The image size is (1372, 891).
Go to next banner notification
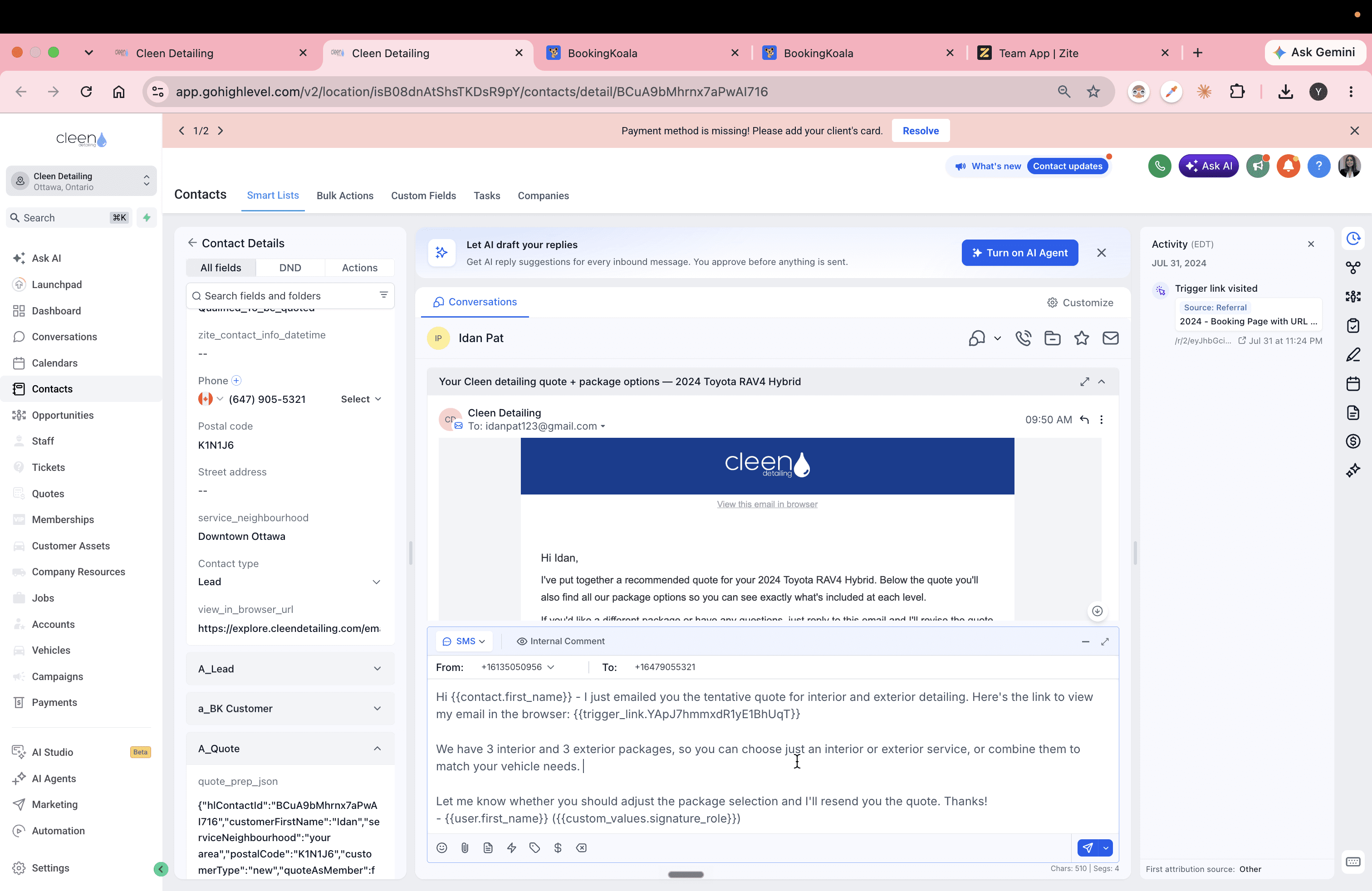(x=220, y=130)
